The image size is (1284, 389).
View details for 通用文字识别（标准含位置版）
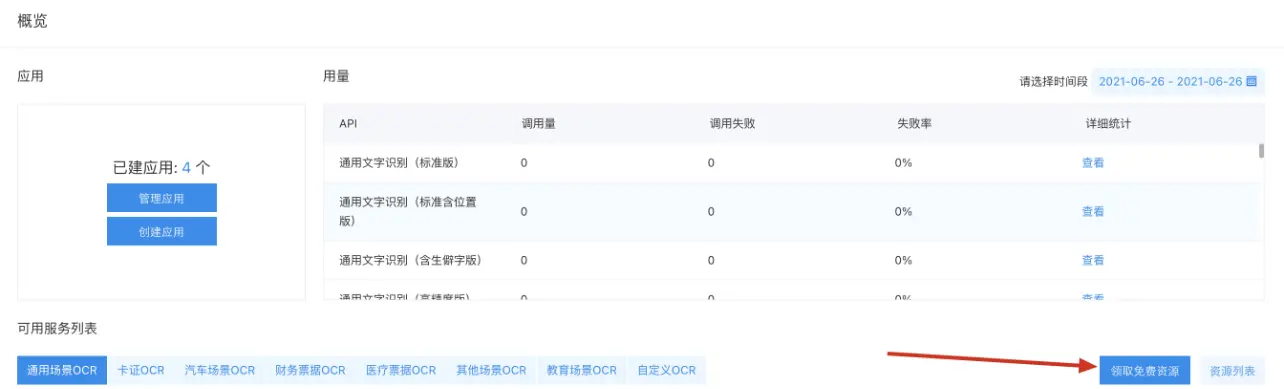1092,211
